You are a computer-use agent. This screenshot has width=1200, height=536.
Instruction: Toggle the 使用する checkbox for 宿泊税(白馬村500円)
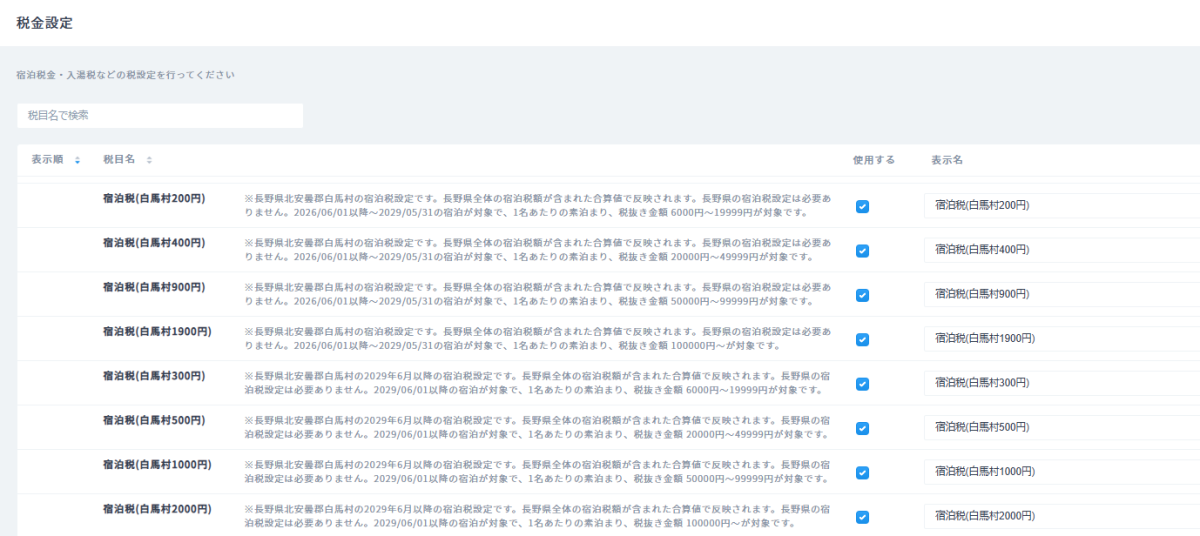862,428
